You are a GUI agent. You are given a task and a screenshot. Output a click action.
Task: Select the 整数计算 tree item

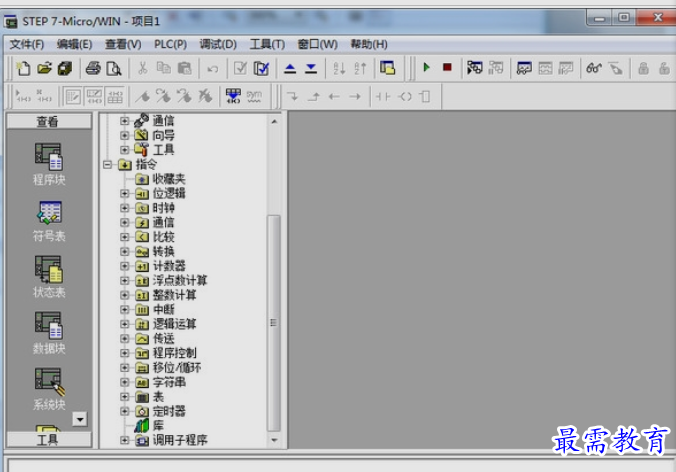coord(175,295)
